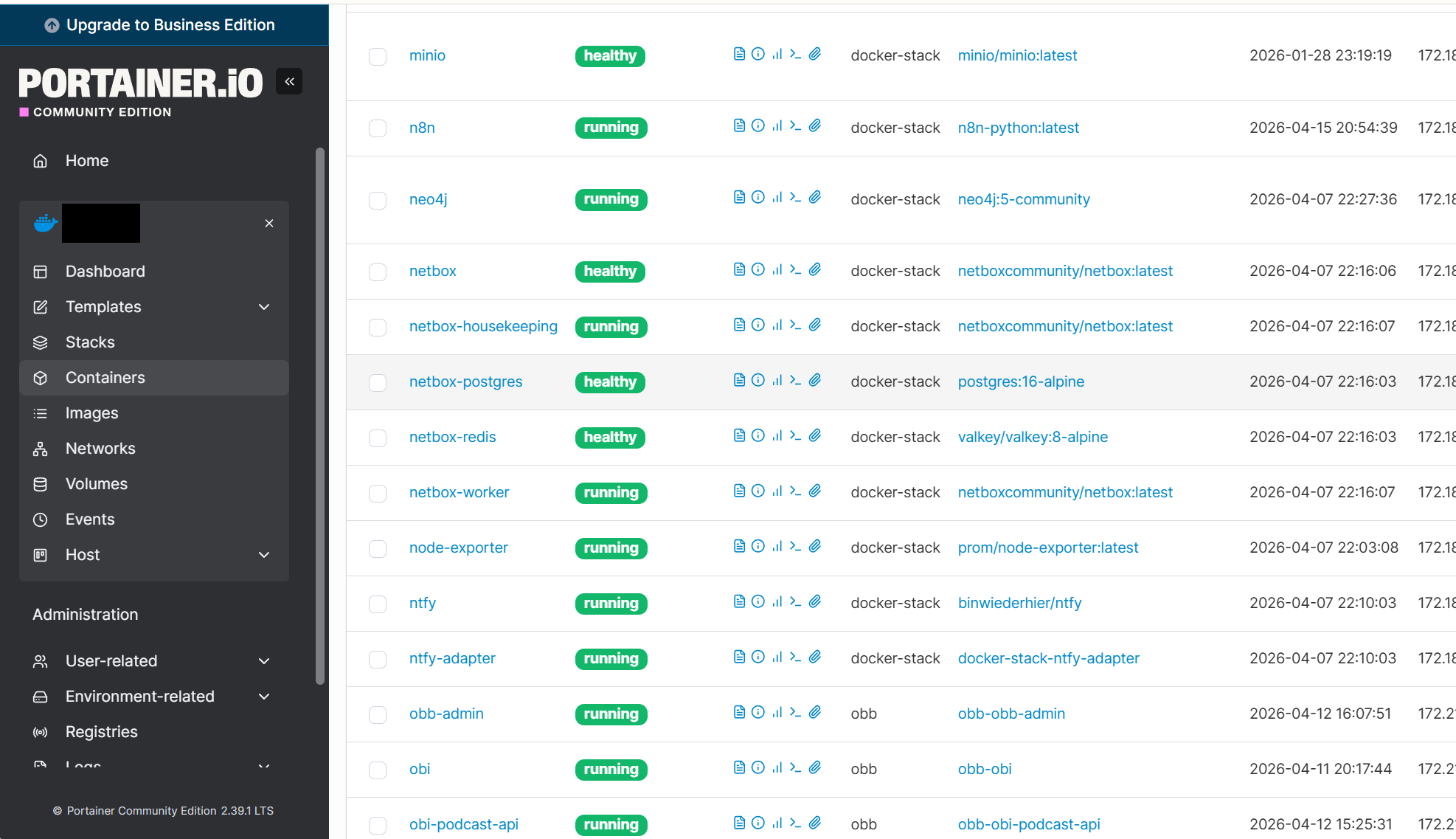Screen dimensions: 1456x839
Task: Open the obi-podcast-api container link
Action: [463, 824]
